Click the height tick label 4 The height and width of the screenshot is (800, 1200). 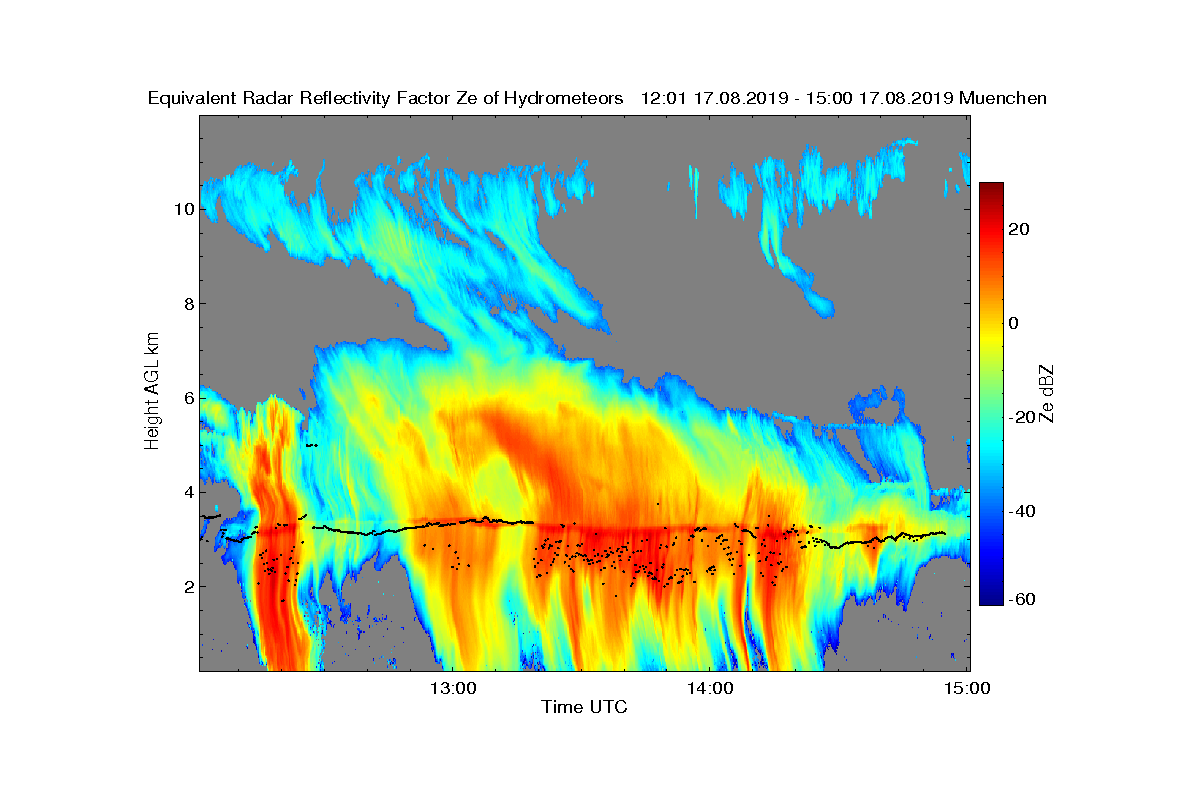click(187, 492)
